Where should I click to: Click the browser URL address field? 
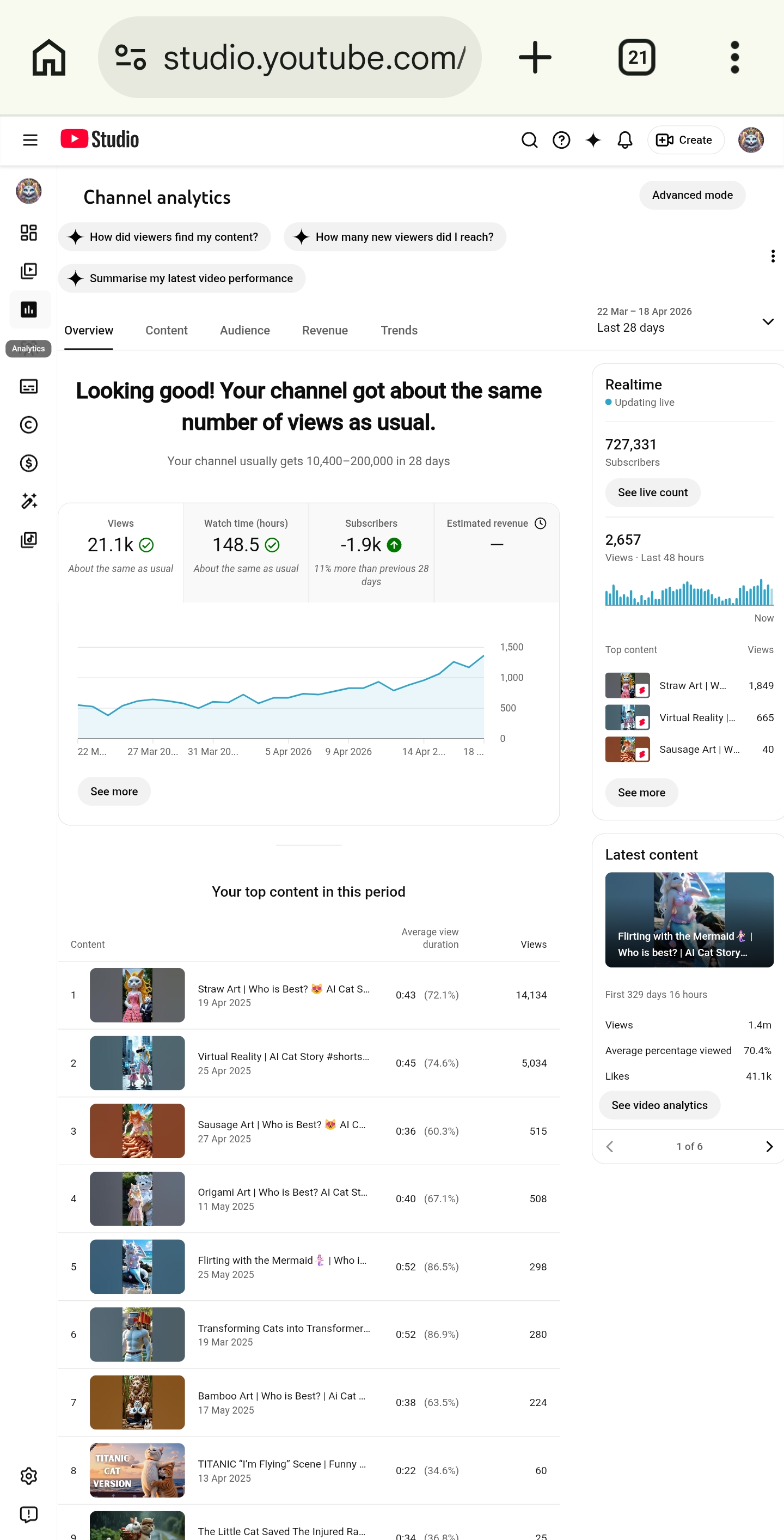tap(290, 57)
